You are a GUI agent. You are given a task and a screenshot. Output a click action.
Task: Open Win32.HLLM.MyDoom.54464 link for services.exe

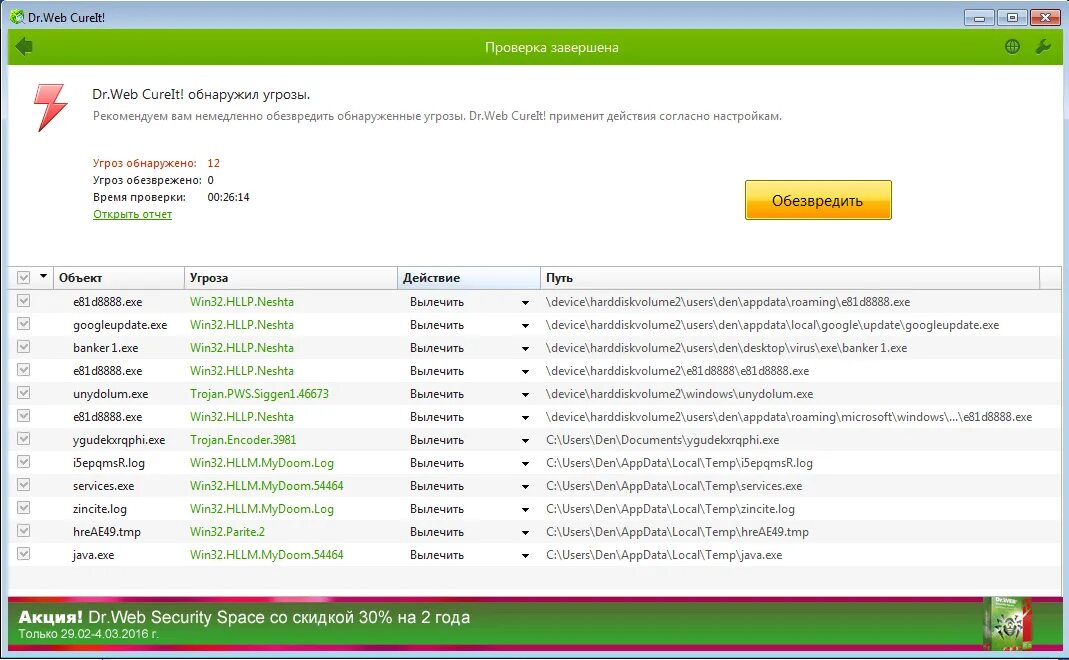[x=267, y=485]
